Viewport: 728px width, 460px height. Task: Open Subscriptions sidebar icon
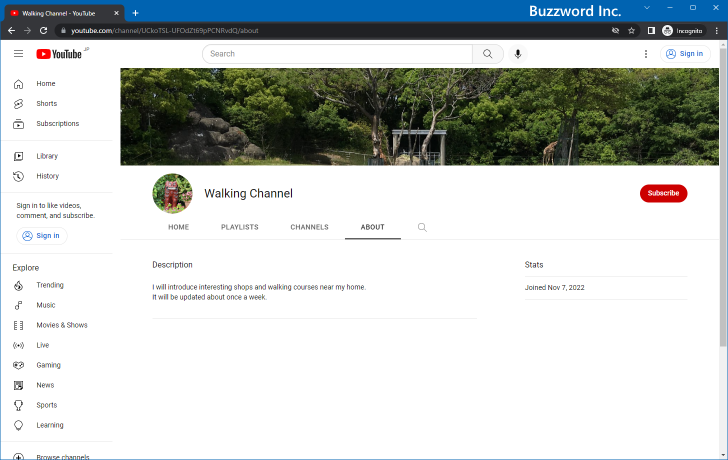(18, 123)
